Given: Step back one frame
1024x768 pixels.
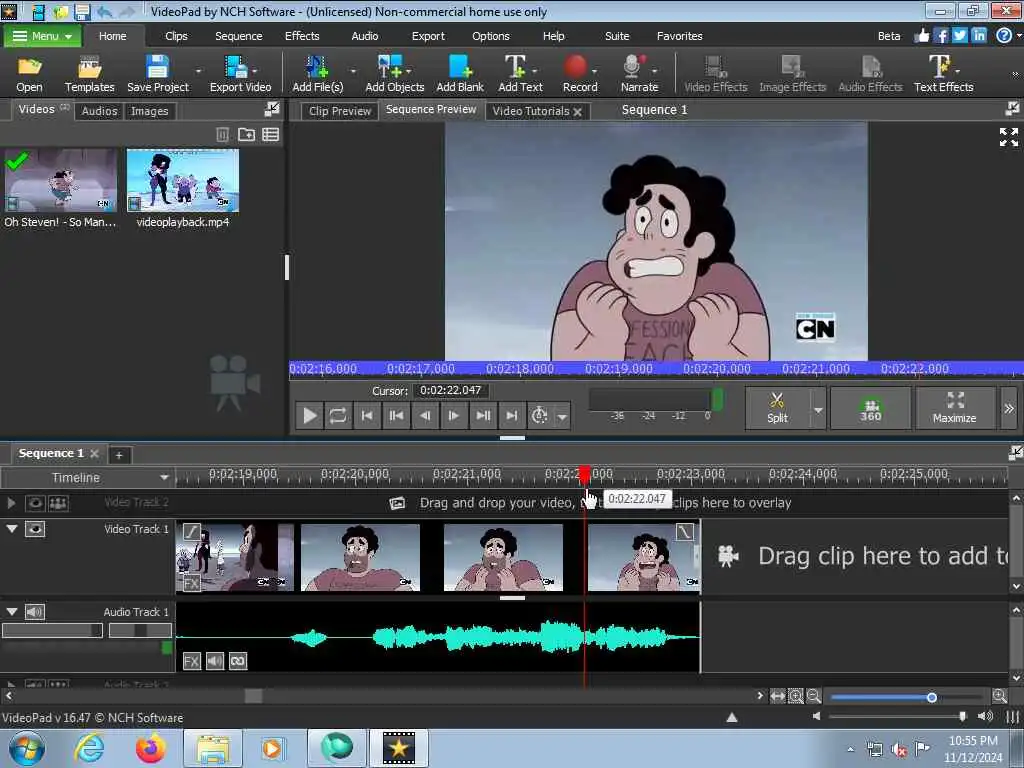Looking at the screenshot, I should tap(424, 415).
